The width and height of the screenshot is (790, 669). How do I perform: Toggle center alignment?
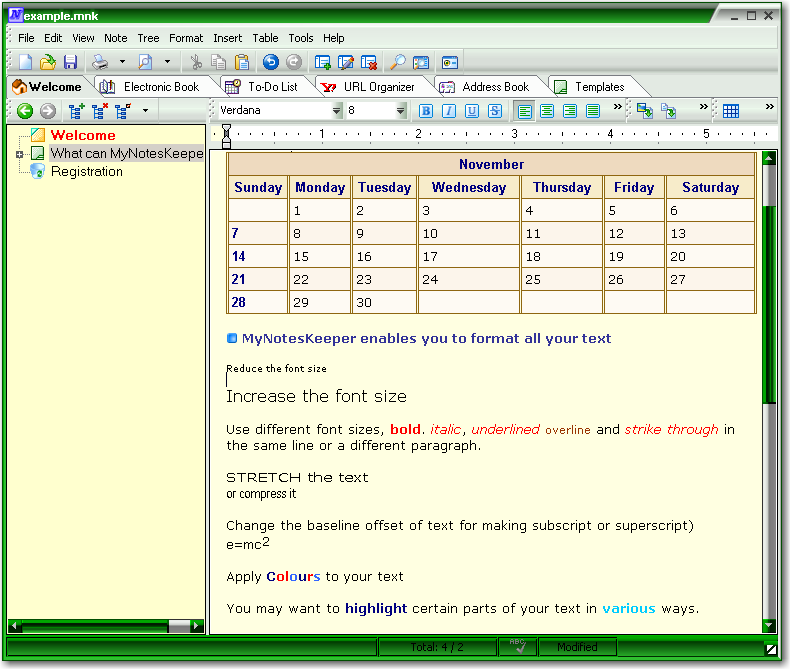click(x=547, y=111)
